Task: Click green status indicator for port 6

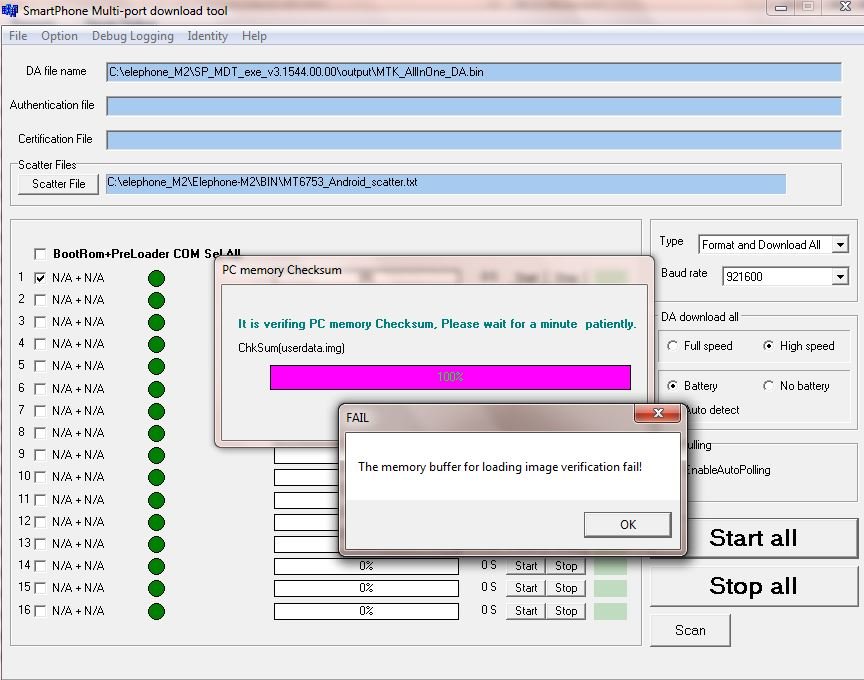Action: [156, 389]
